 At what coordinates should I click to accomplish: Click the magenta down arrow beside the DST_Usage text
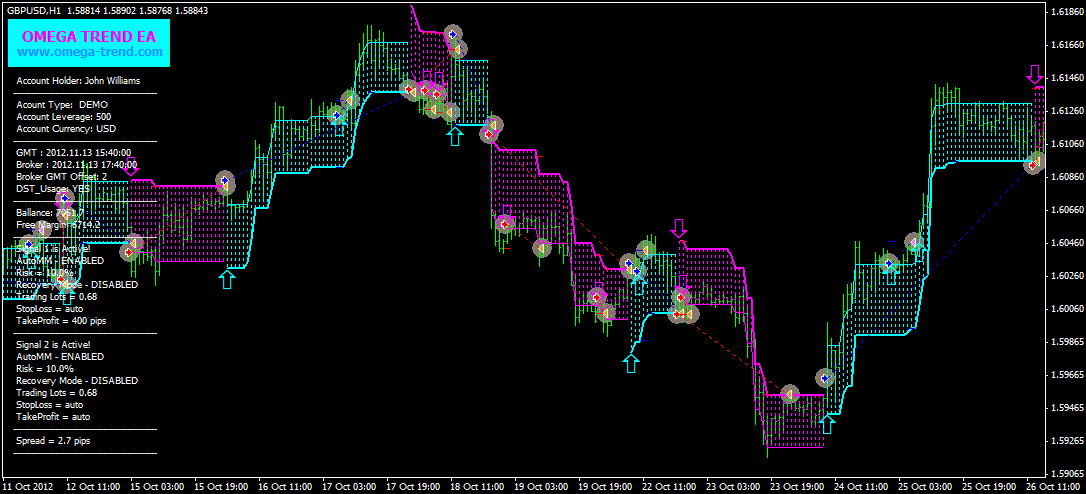tap(130, 167)
